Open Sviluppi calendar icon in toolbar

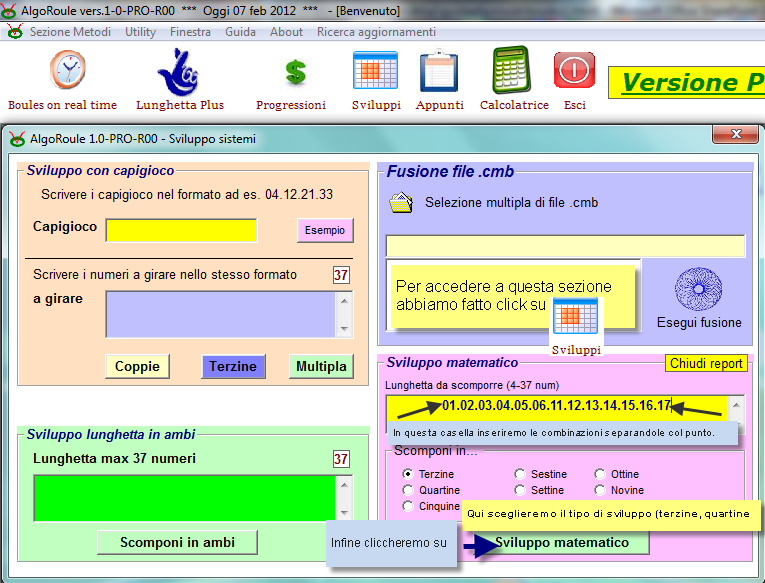pyautogui.click(x=375, y=70)
